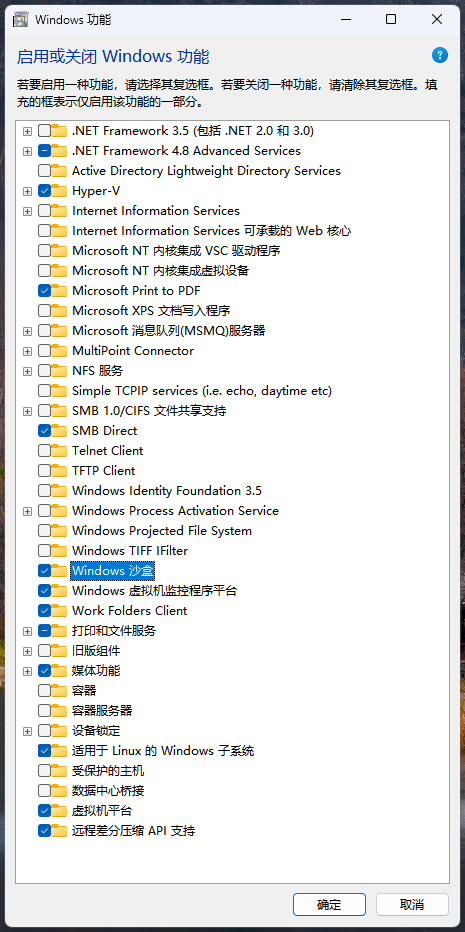Click the folder icon beside 媒体功能
This screenshot has width=465, height=932.
pos(59,670)
